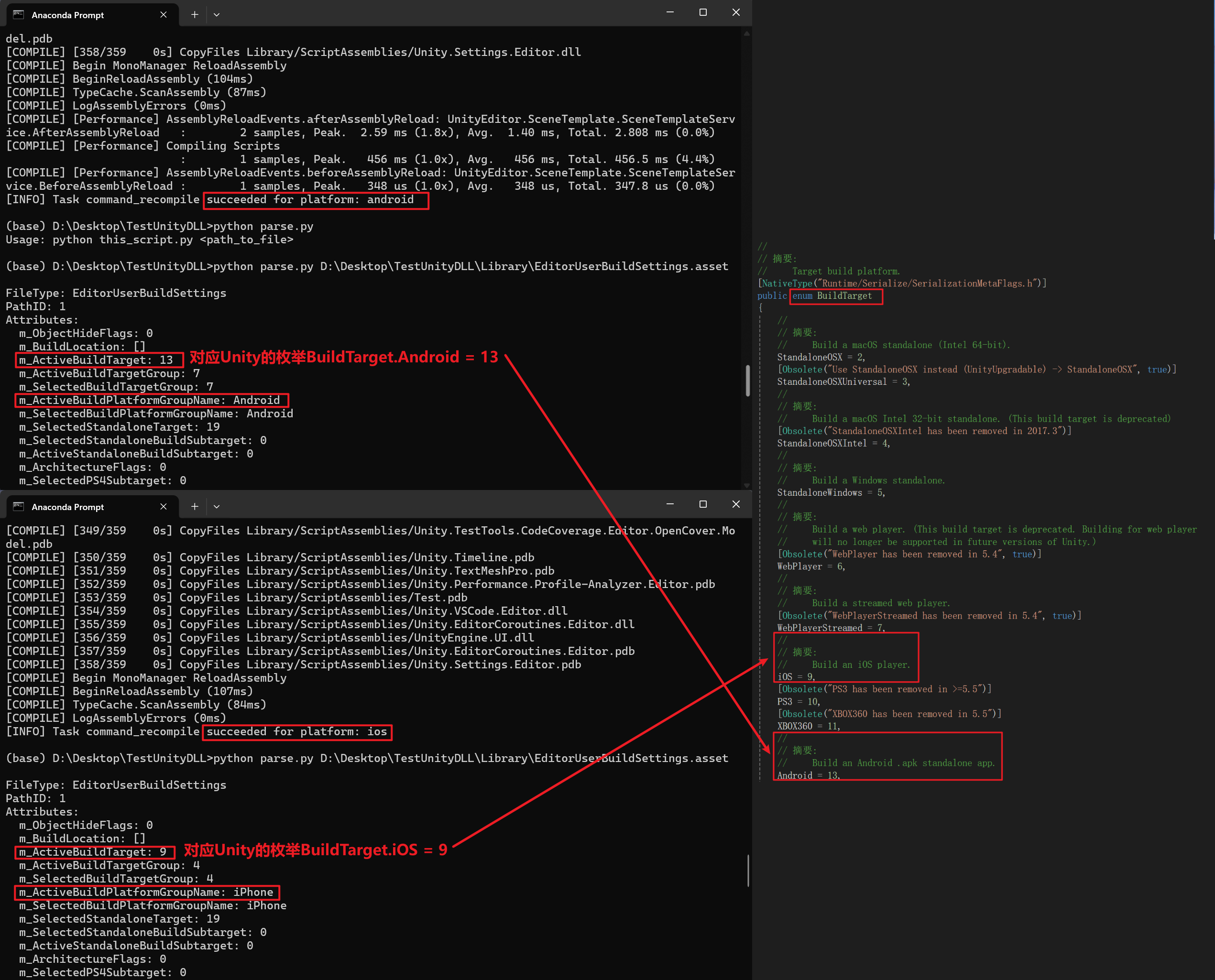Close the lower terminal window

coord(736,504)
